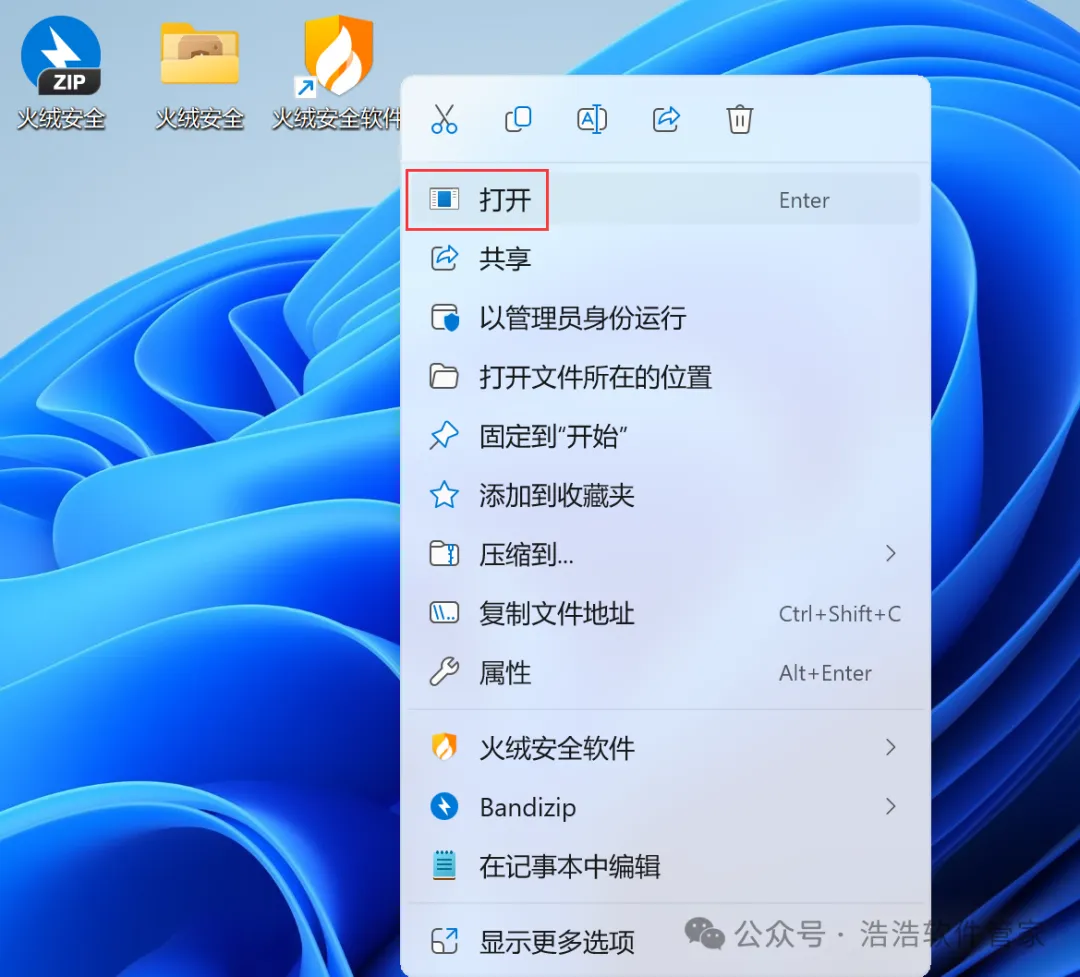
Task: Open the 压缩到... submenu
Action: [665, 554]
